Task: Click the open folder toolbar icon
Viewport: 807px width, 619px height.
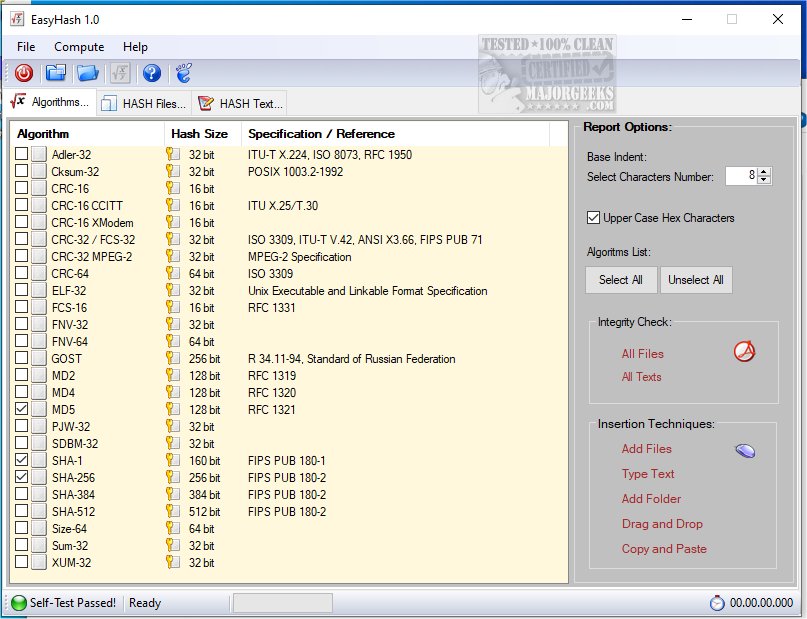Action: (88, 72)
